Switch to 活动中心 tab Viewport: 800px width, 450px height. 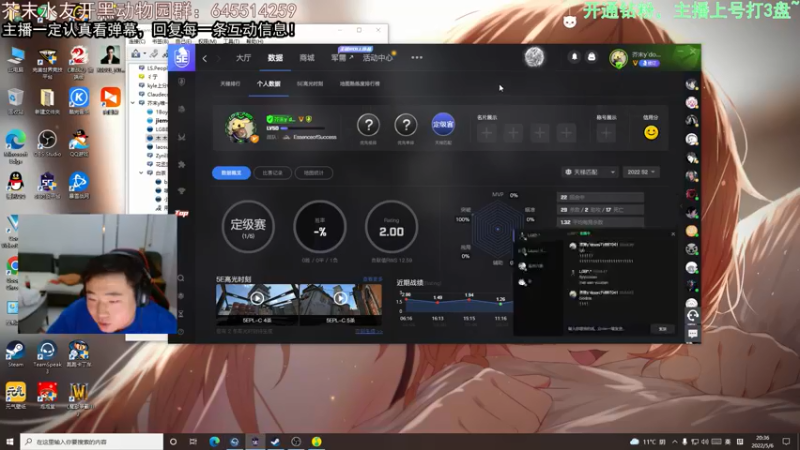(378, 58)
